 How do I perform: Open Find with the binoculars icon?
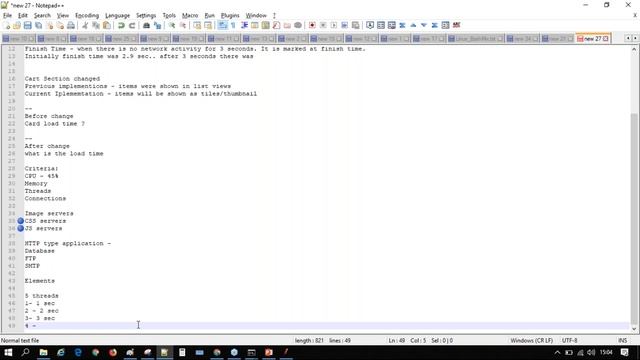pos(146,25)
